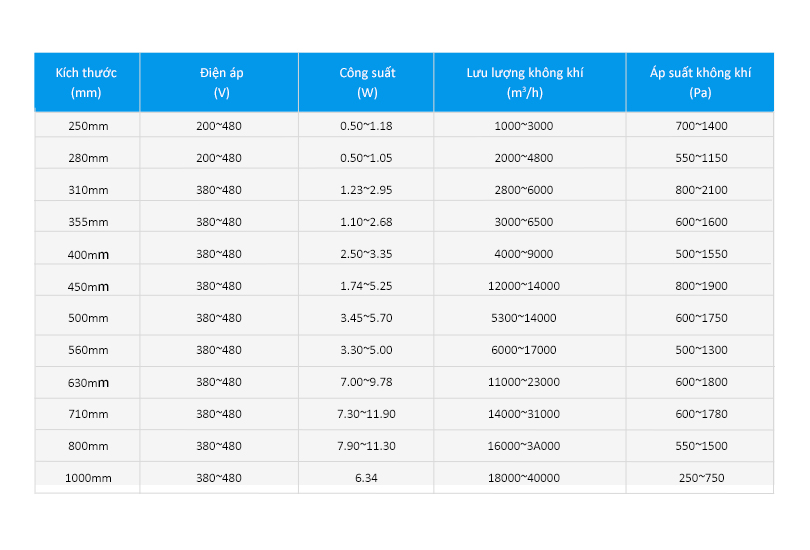
Task: Click the 'Áp suất không khí (Pa)' header
Action: [x=700, y=82]
